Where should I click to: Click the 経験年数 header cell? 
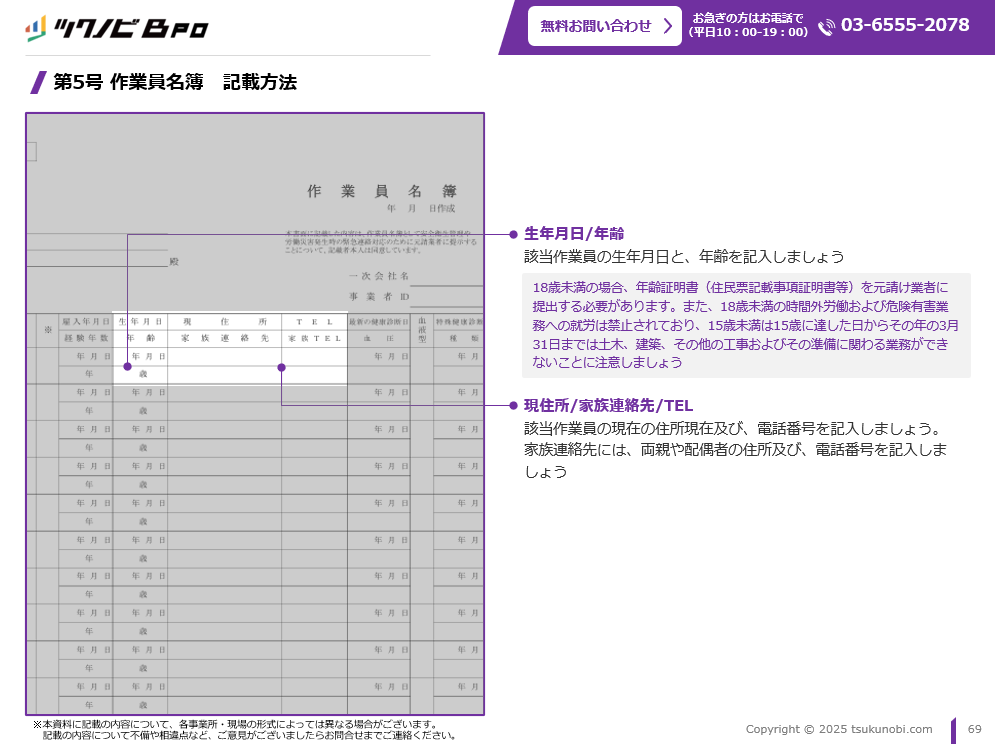point(86,338)
